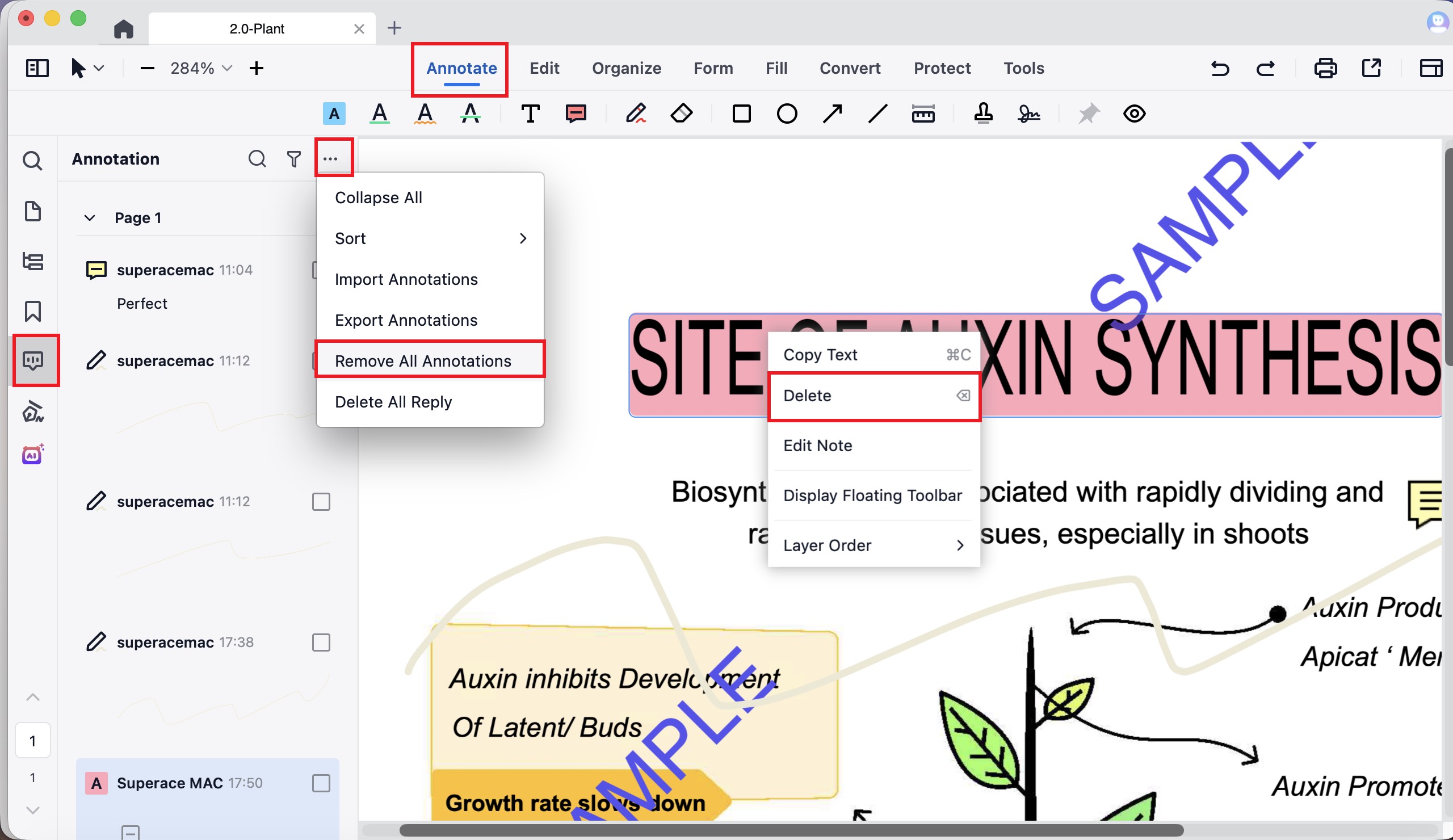Open annotation panel more options
Screen dimensions: 1453x840
pyautogui.click(x=330, y=158)
